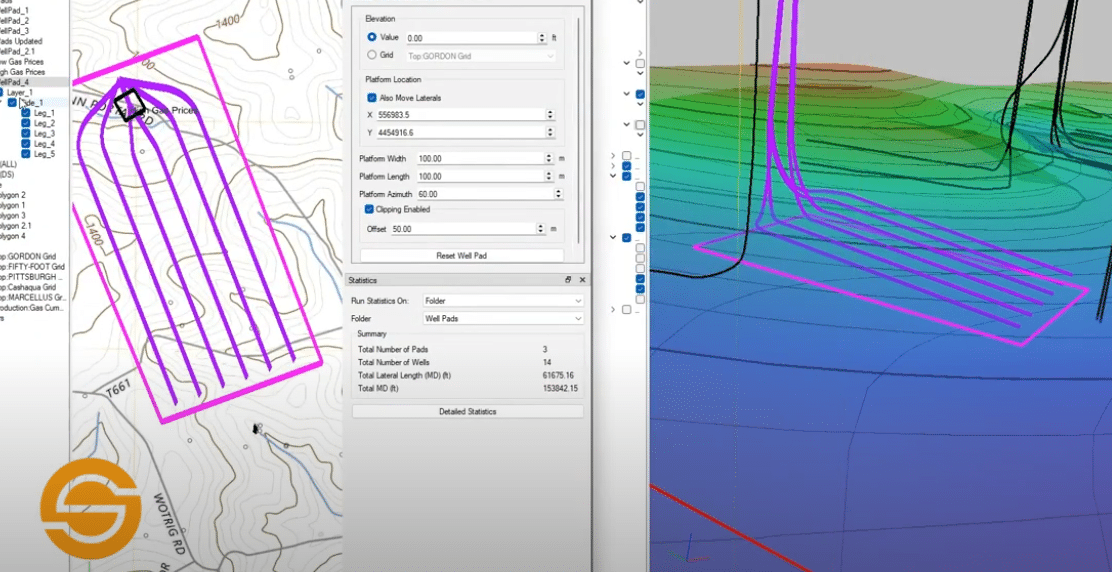1112x572 pixels.
Task: Open the Run Statistics On dropdown
Action: (503, 301)
